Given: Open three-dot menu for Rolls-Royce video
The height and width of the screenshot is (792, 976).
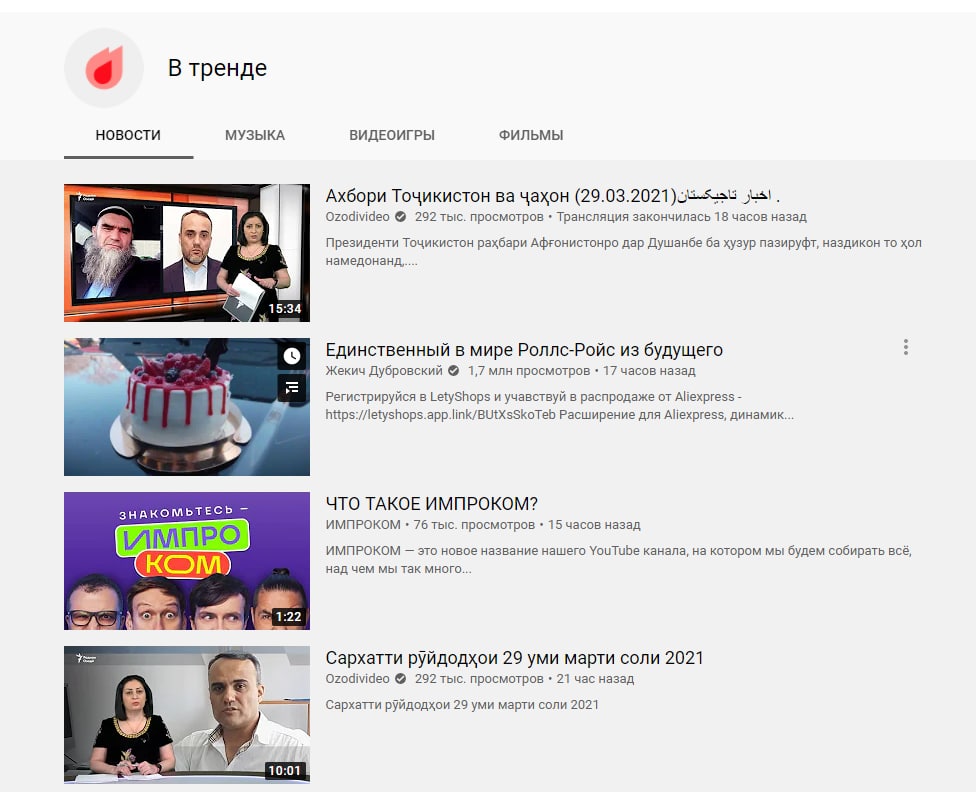Looking at the screenshot, I should [x=906, y=347].
